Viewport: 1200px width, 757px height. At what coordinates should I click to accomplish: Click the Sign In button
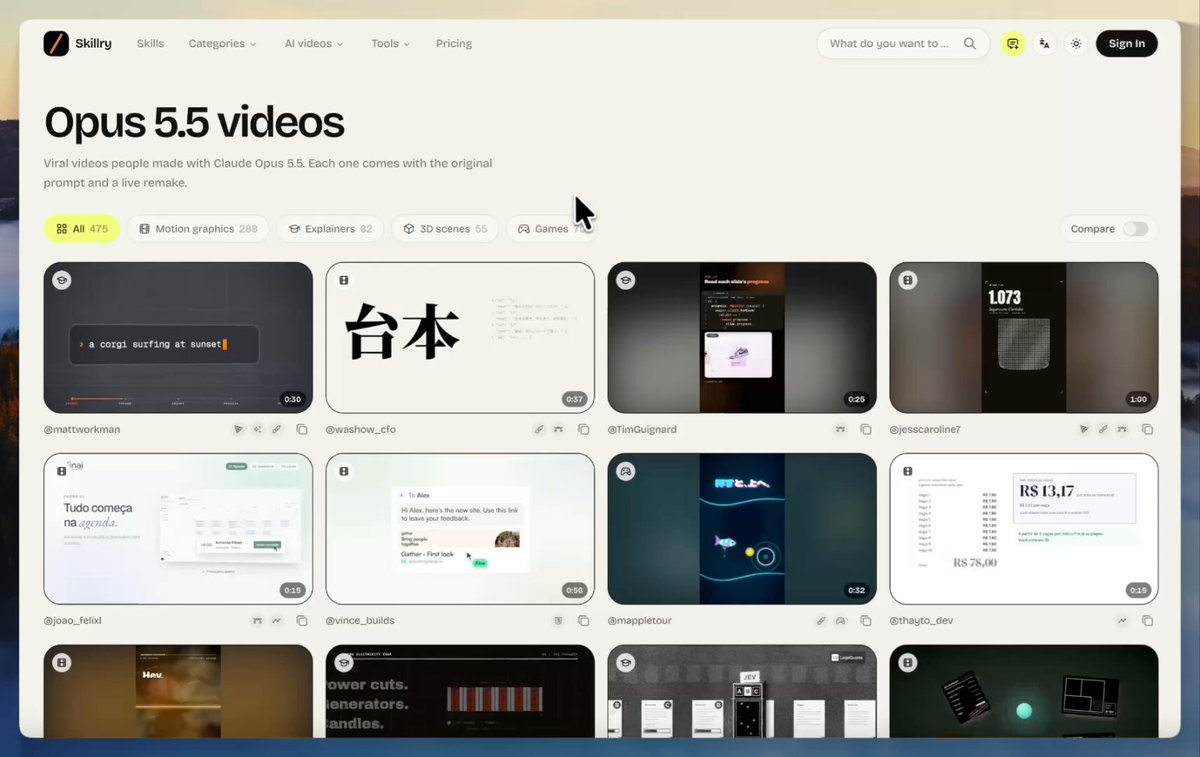1127,44
